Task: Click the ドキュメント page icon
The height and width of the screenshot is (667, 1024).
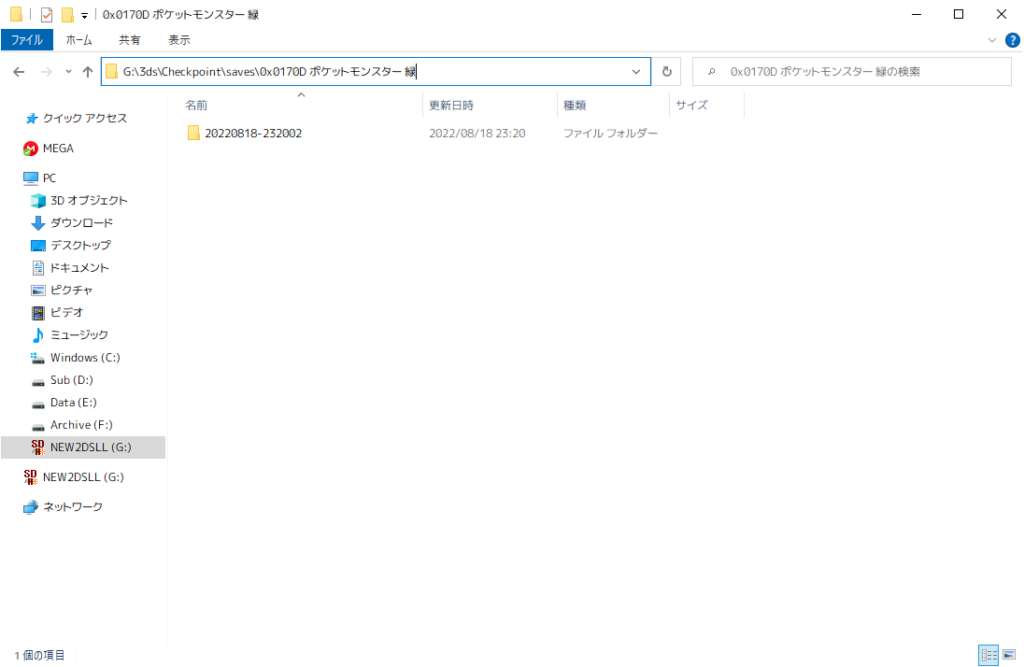Action: coord(38,268)
